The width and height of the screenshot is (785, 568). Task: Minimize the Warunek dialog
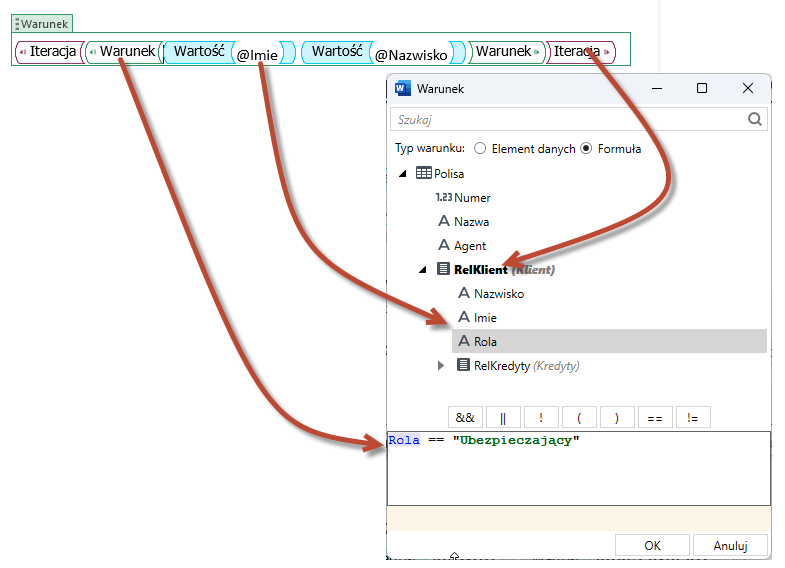point(657,89)
